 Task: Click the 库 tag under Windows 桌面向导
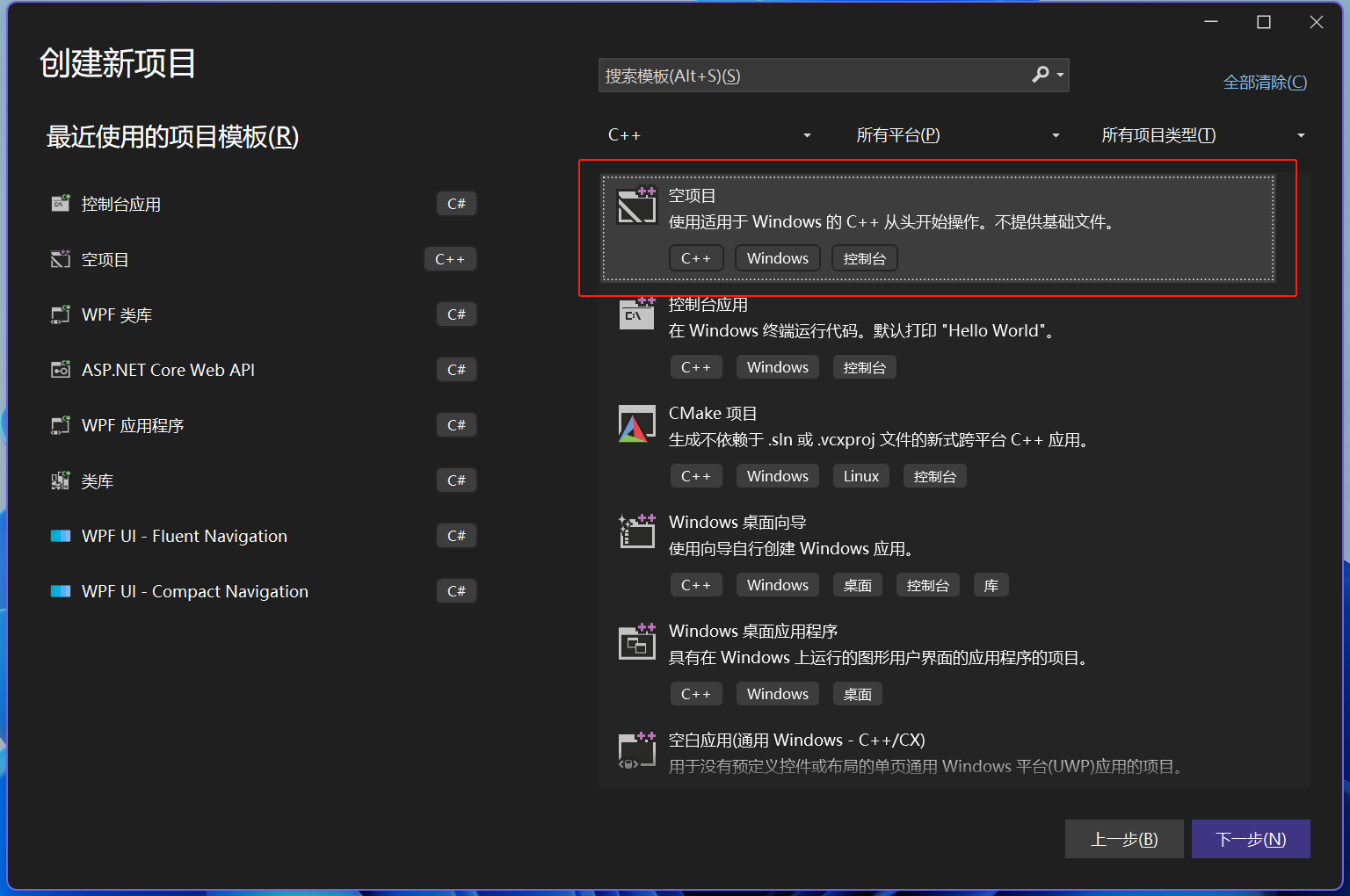(991, 585)
